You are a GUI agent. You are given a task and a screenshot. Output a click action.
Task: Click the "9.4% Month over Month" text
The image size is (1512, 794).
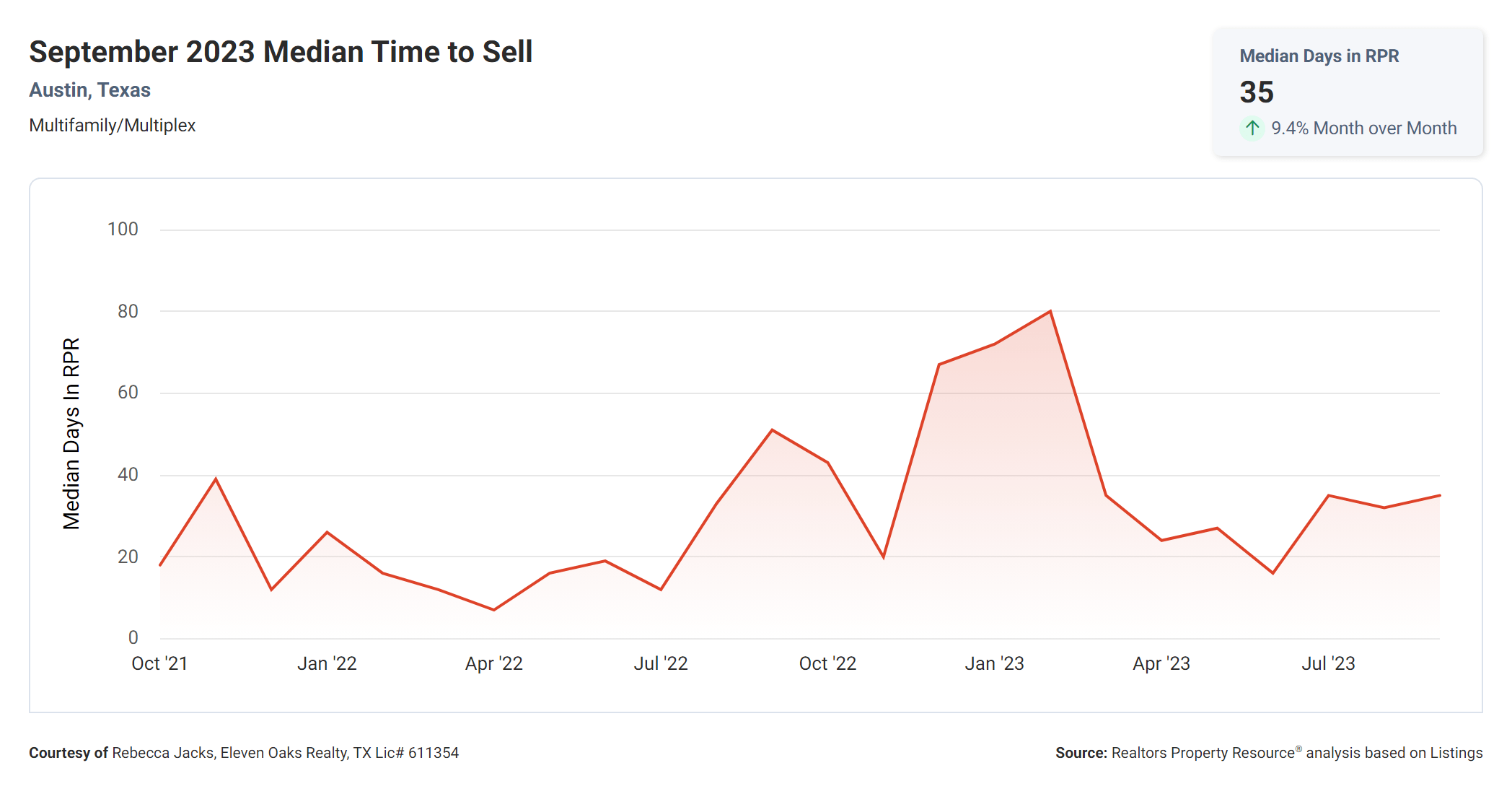[x=1363, y=128]
